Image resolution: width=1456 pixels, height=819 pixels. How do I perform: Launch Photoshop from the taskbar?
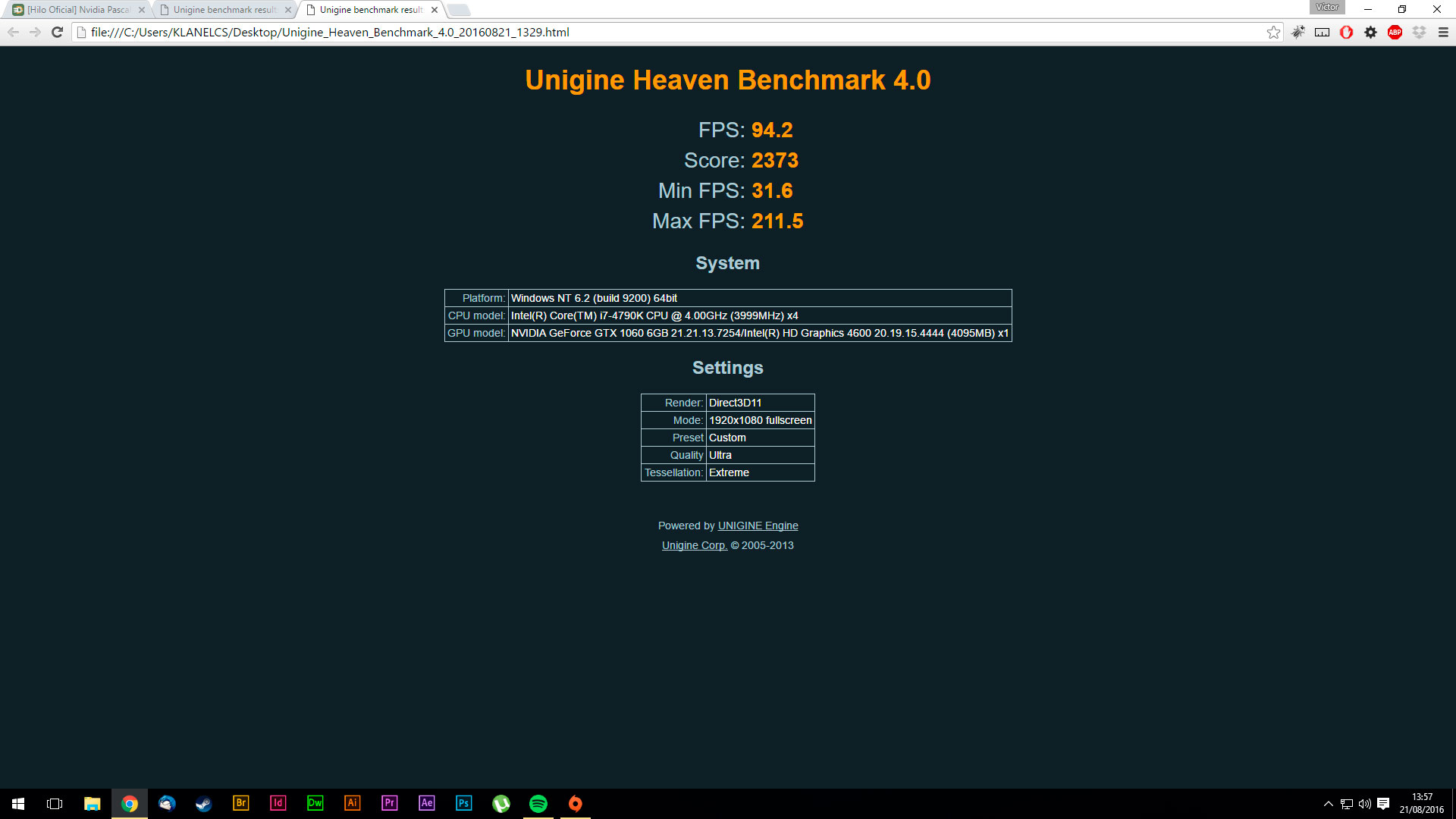point(463,803)
